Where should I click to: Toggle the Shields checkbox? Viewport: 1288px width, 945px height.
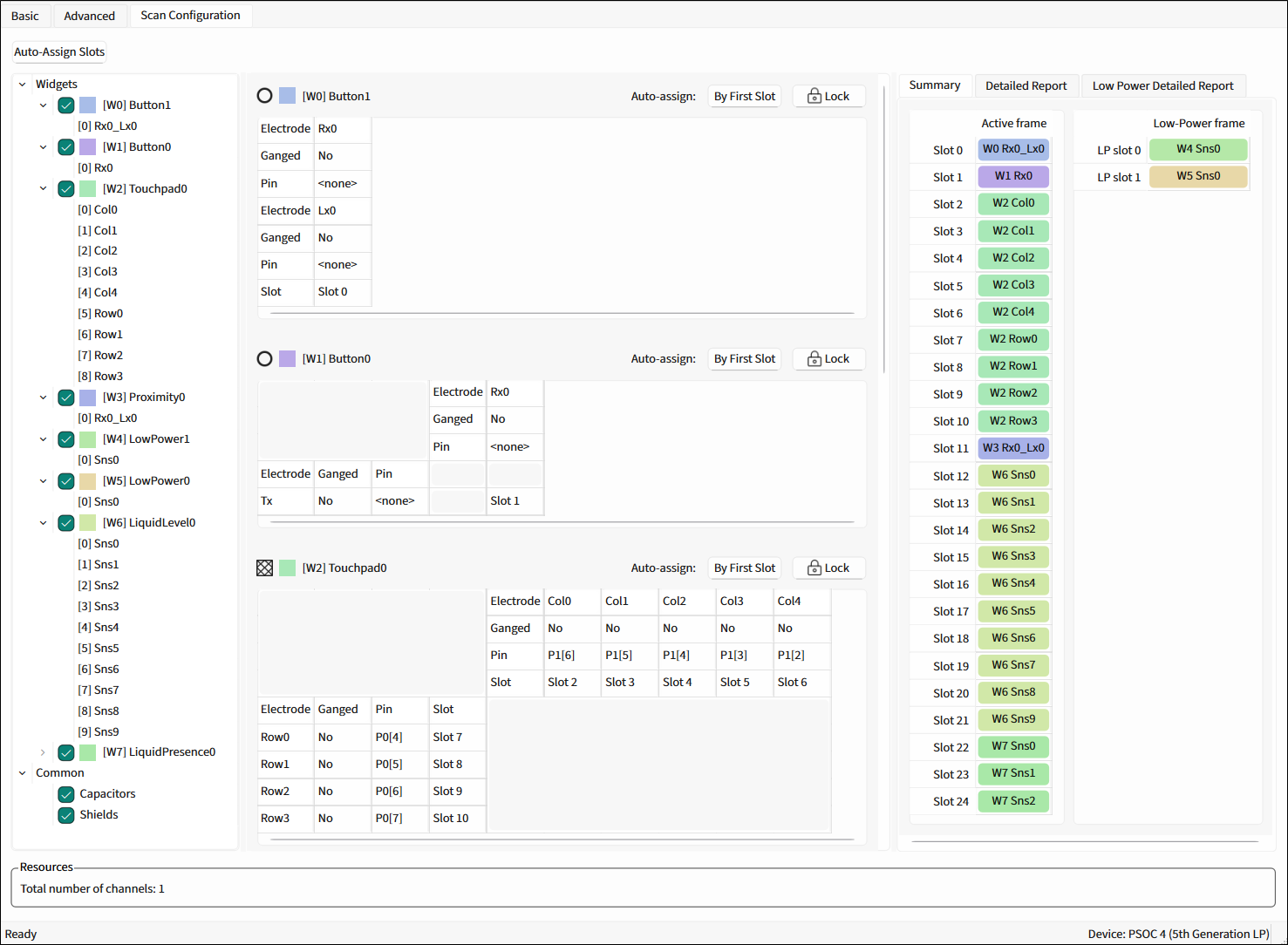[x=66, y=815]
